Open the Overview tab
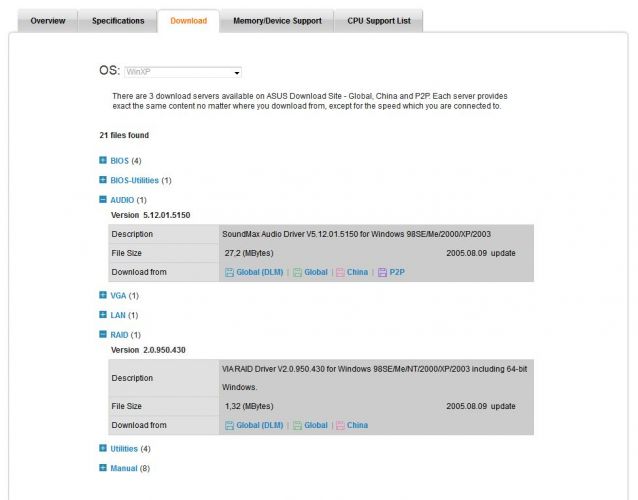 48,21
